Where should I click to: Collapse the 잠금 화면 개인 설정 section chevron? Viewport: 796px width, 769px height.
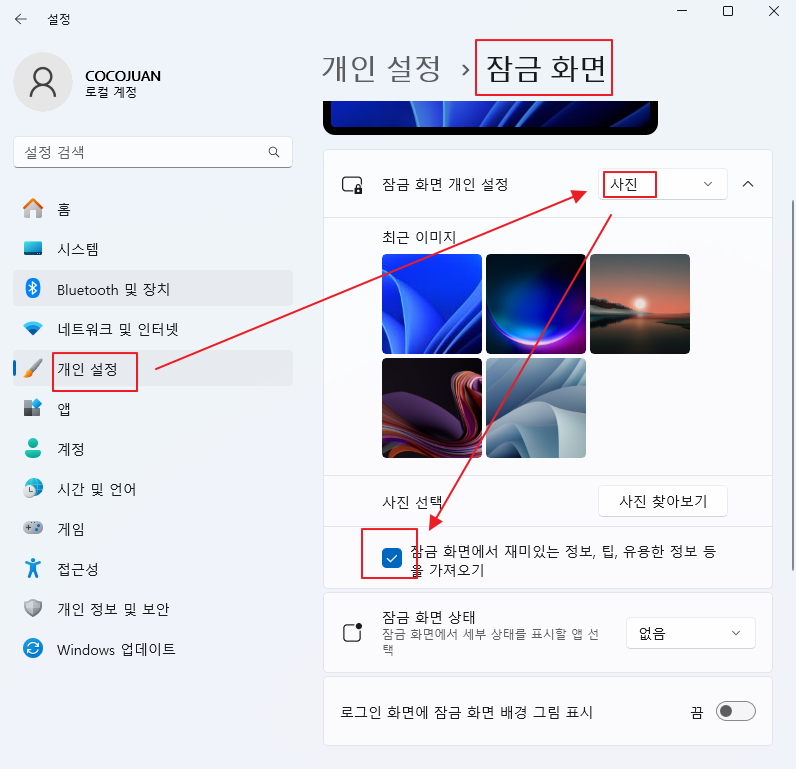pos(748,184)
